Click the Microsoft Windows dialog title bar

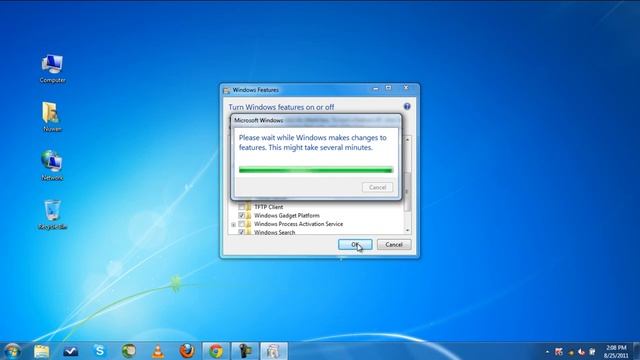coord(316,120)
